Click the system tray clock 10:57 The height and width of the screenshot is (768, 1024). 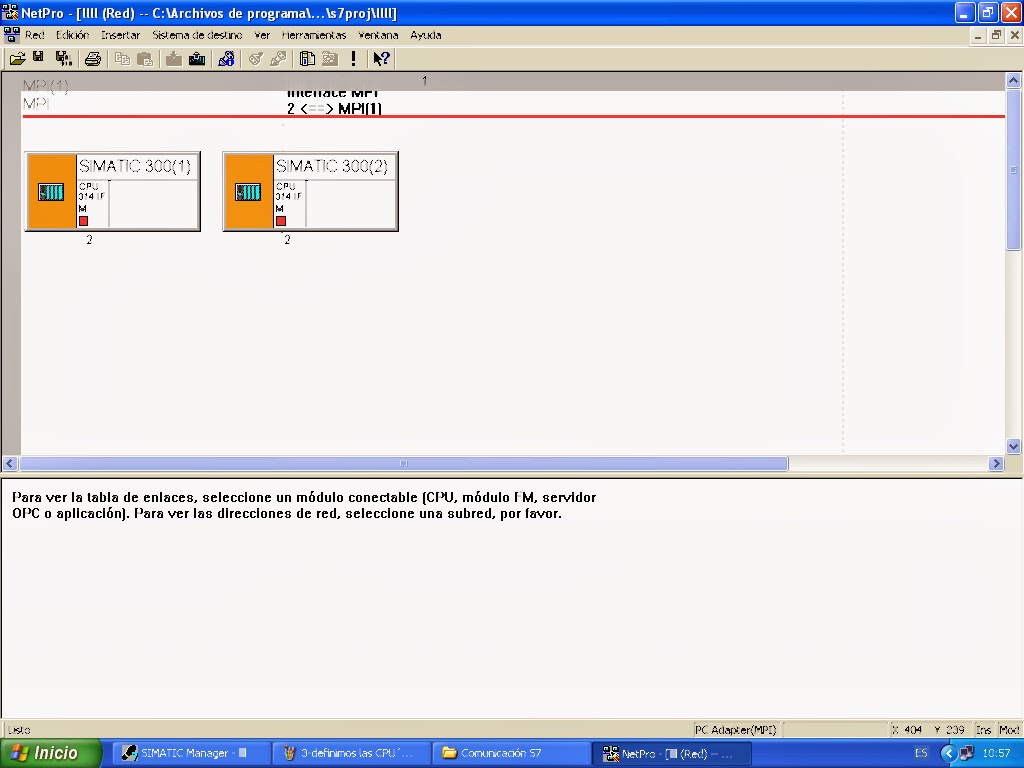pos(997,753)
